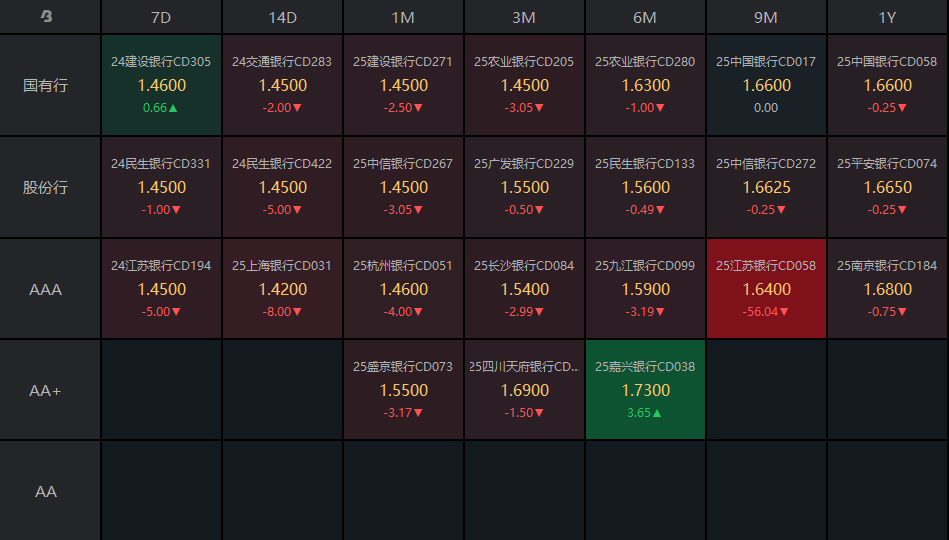This screenshot has height=540, width=949.
Task: Click the 0.00 change value
Action: [x=766, y=108]
